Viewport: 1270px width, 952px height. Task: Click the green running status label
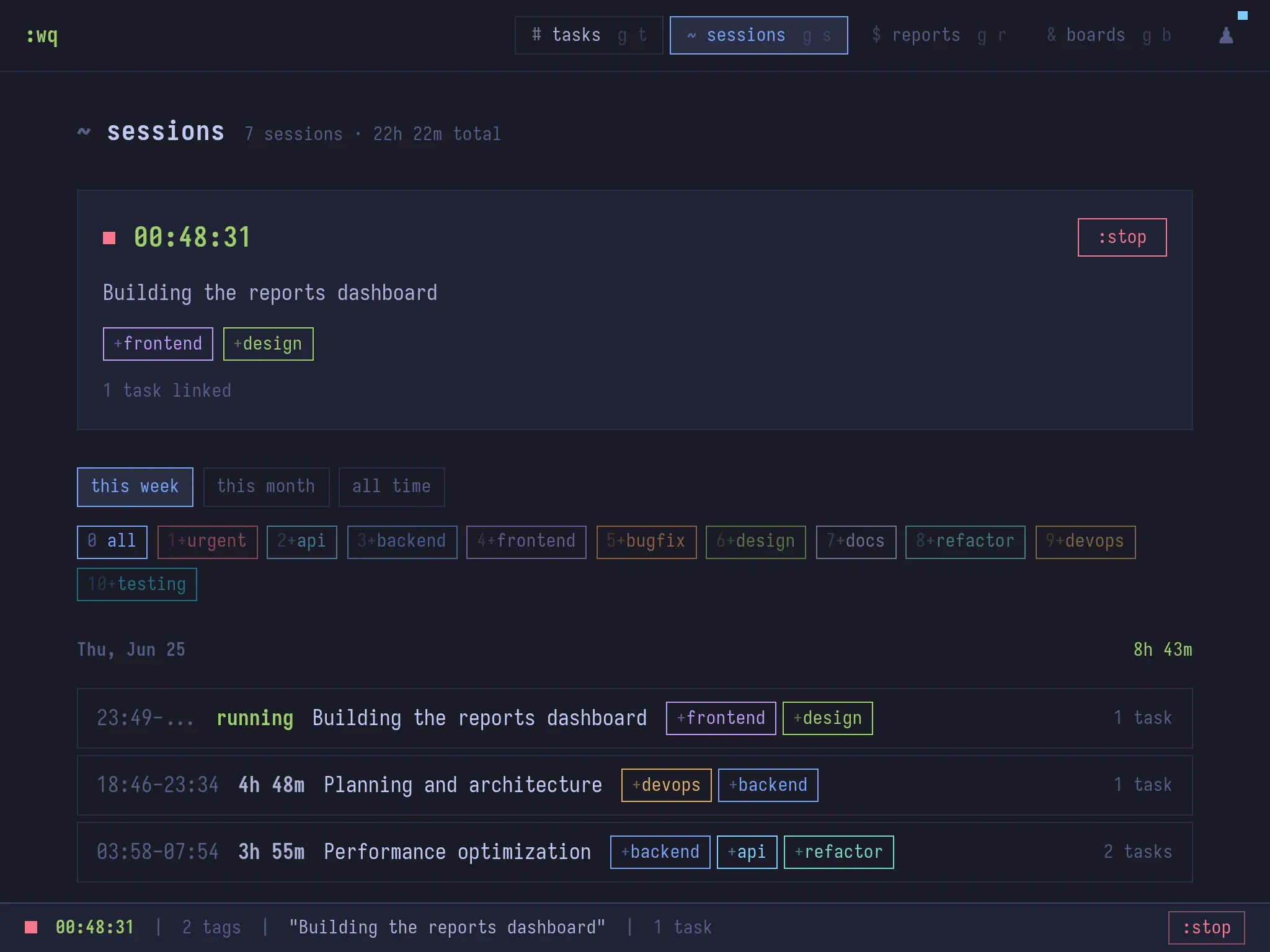255,718
